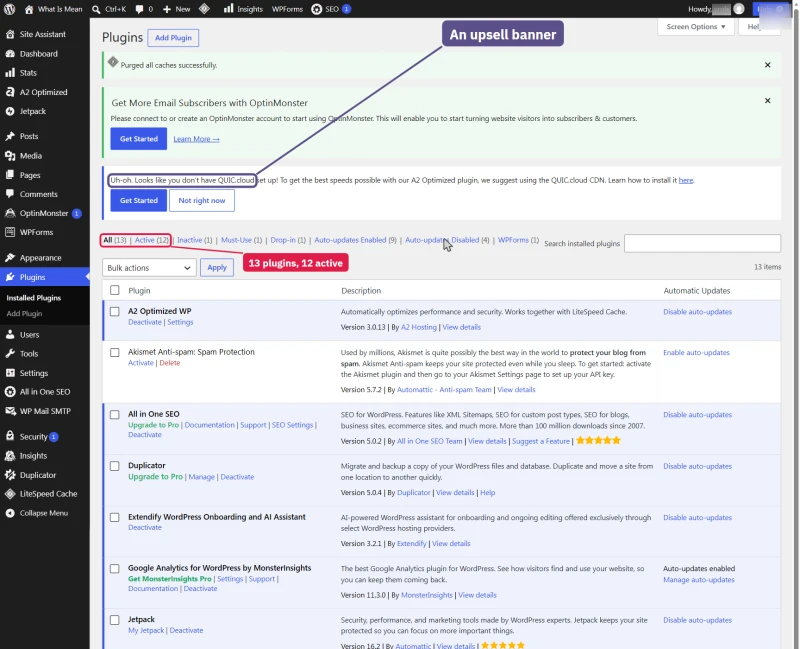Open All in One SEO in sidebar
The height and width of the screenshot is (649, 800).
click(x=45, y=392)
